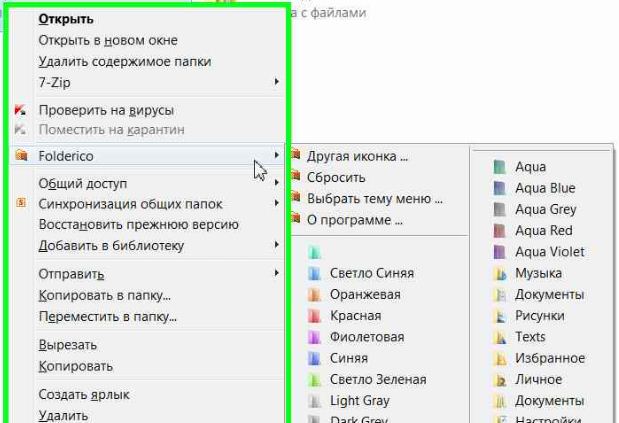Click the Folderico folder icon in context menu

coord(21,155)
